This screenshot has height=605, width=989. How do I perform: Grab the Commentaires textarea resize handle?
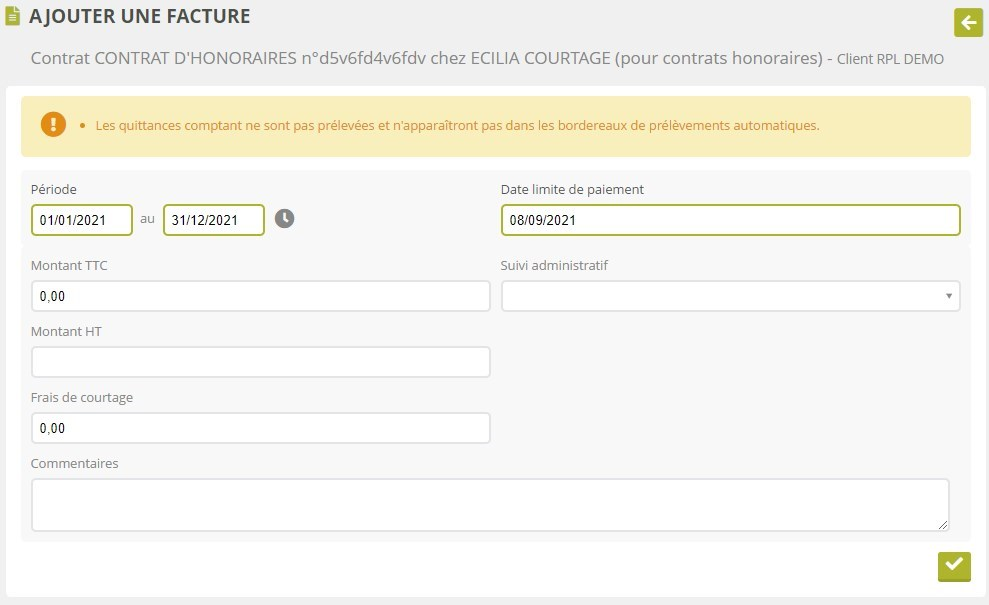coord(942,524)
